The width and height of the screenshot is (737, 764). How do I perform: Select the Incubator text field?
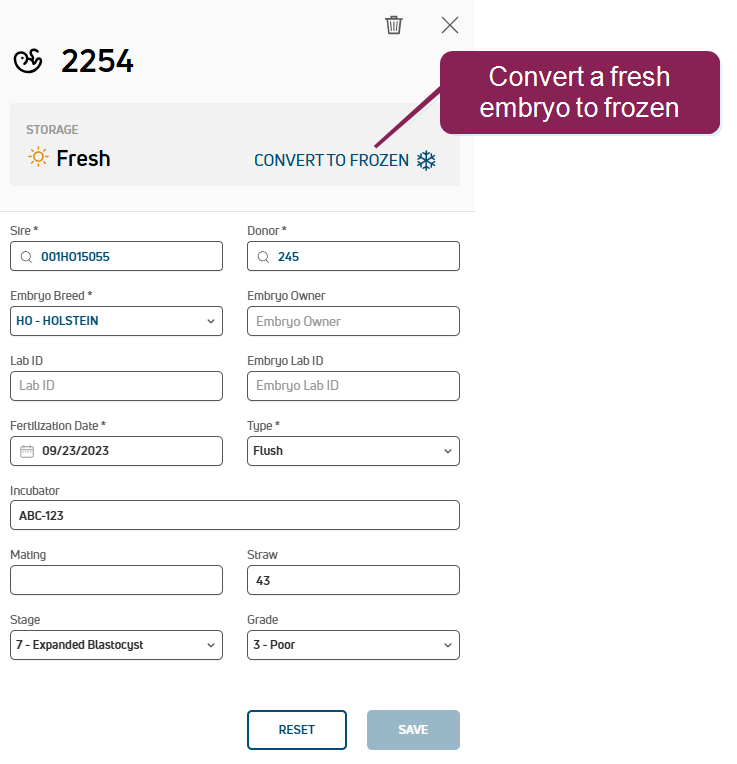click(234, 516)
